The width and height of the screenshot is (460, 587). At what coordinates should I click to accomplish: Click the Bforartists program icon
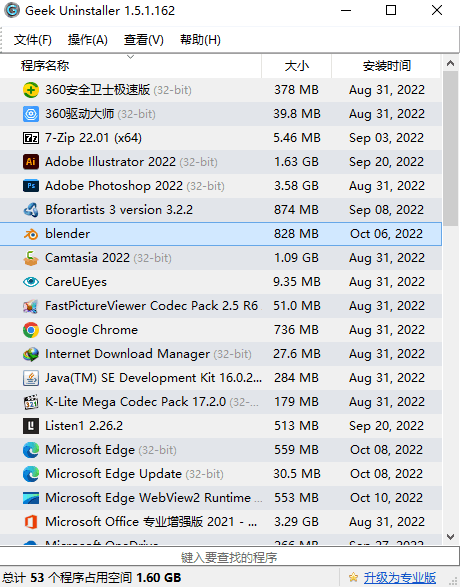31,210
